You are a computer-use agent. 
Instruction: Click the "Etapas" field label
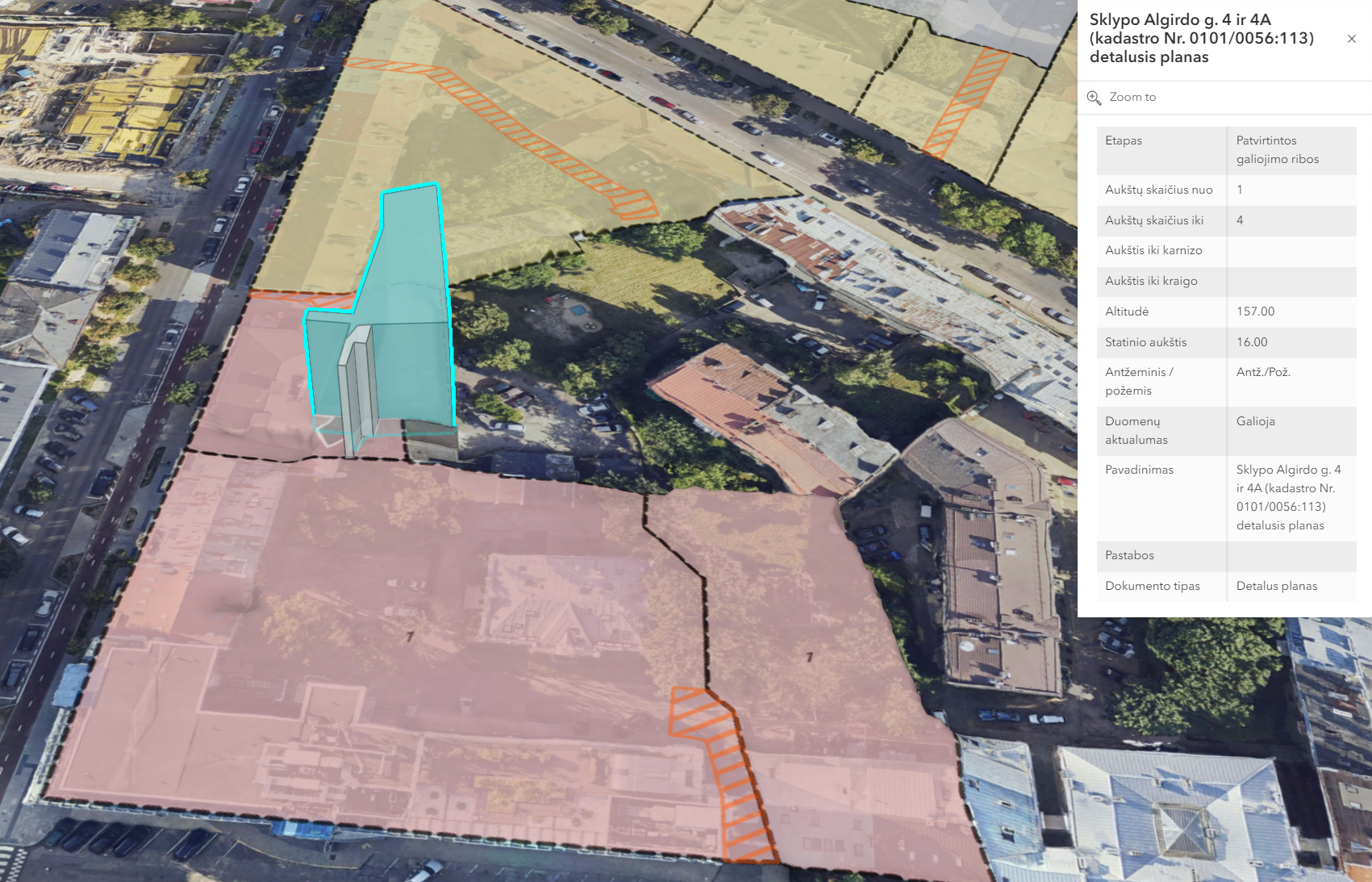click(1124, 140)
